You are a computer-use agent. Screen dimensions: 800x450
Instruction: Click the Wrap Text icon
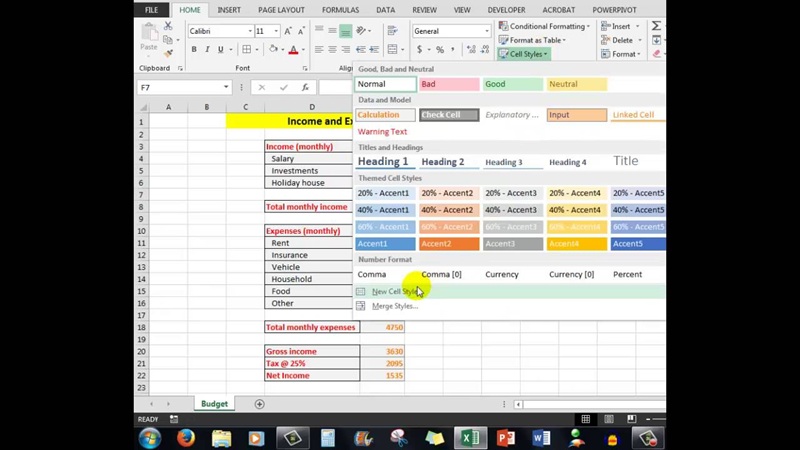392,31
